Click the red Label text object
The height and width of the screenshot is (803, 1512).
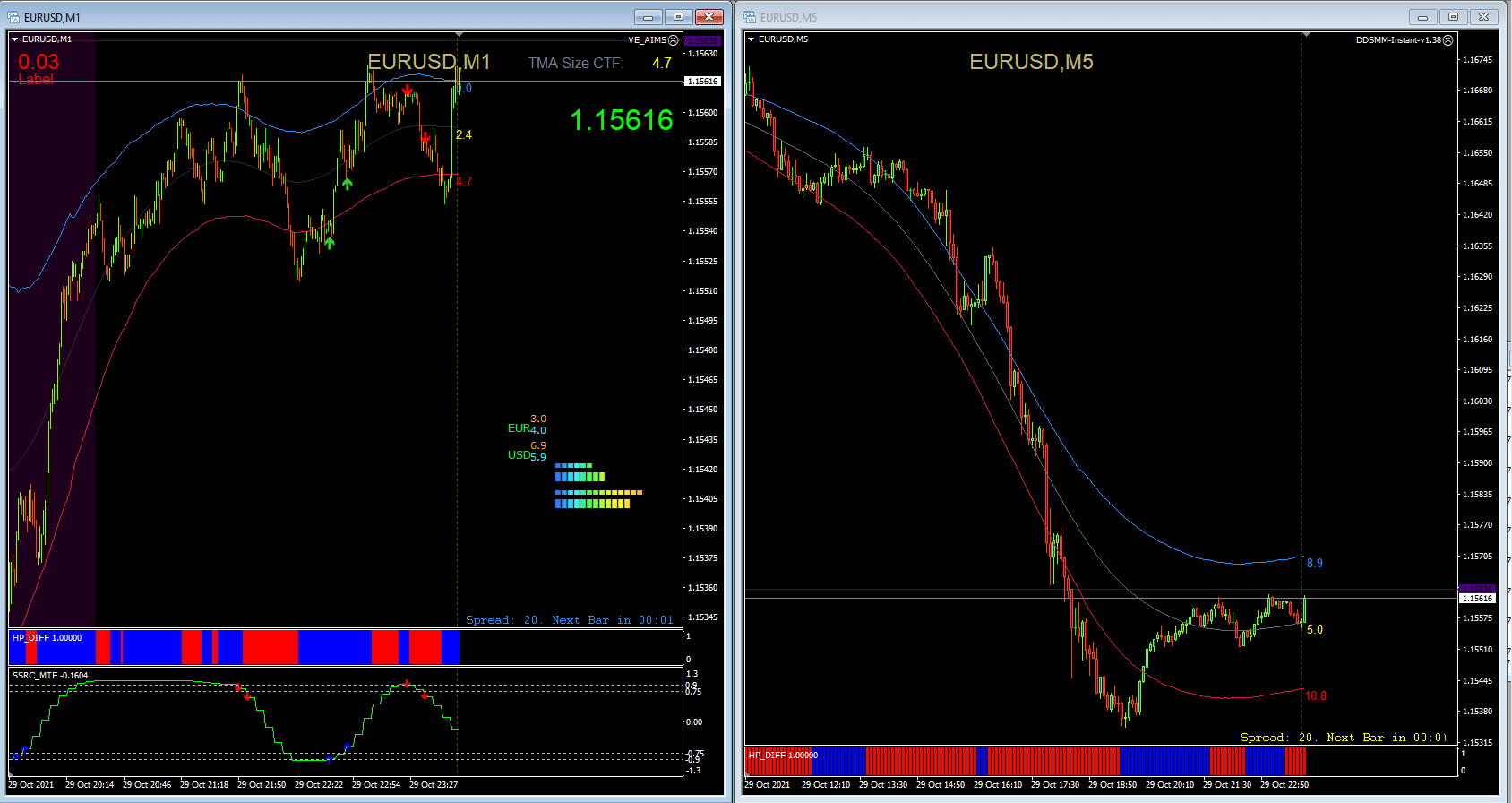point(36,80)
